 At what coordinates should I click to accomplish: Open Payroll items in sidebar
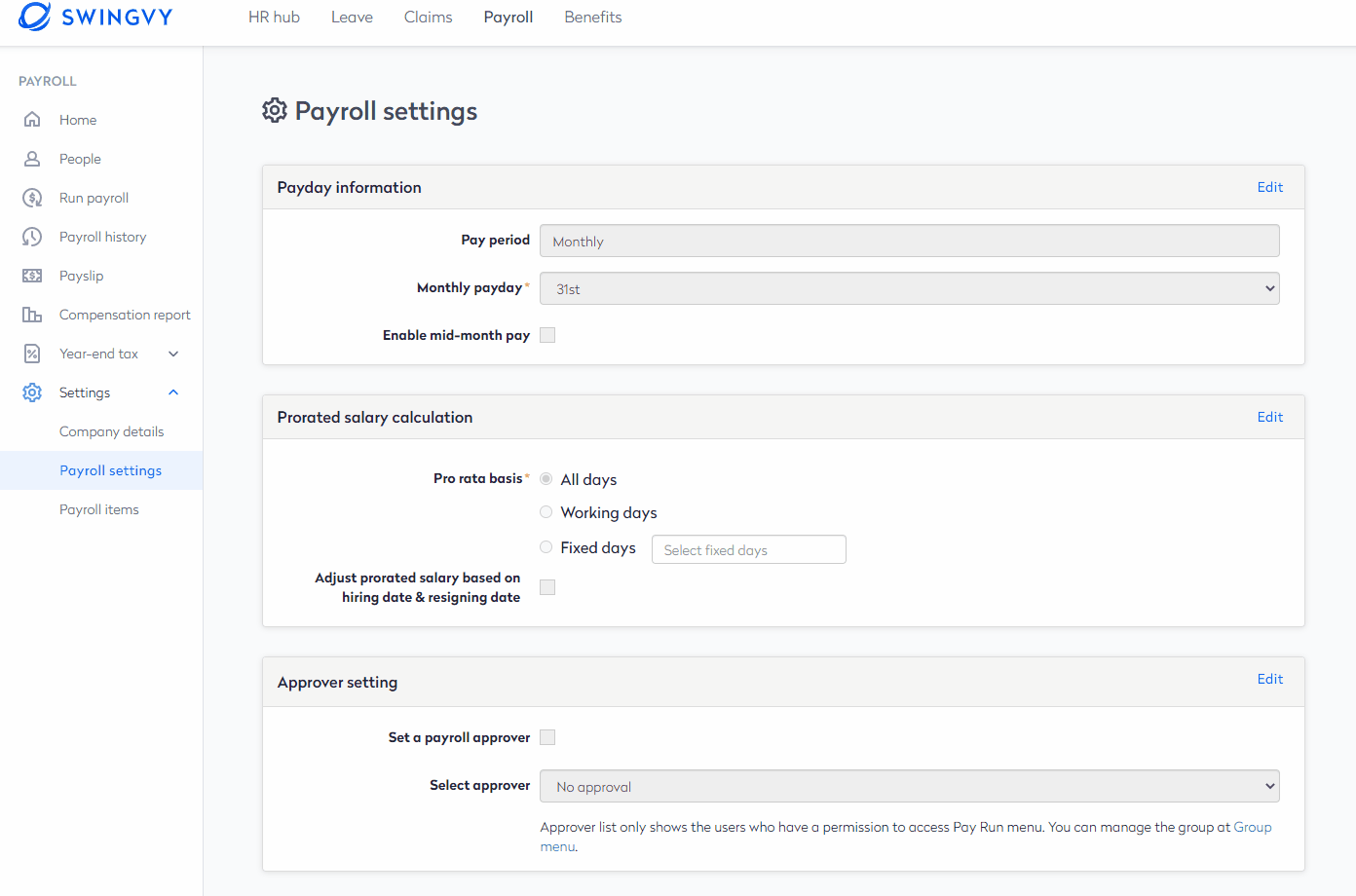[x=99, y=509]
